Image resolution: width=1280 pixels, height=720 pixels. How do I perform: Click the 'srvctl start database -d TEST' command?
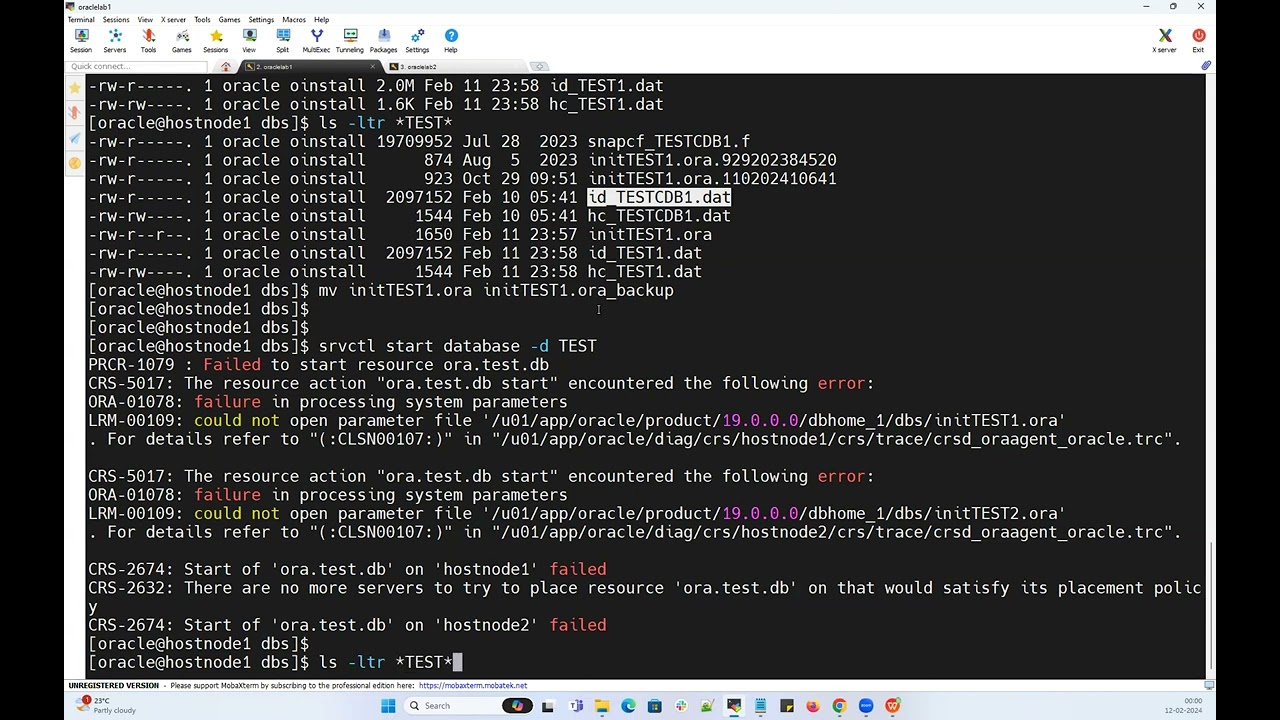(x=457, y=346)
